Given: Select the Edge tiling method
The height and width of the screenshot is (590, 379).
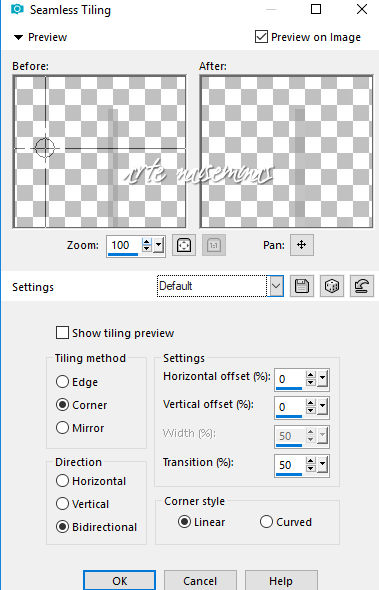Looking at the screenshot, I should point(62,382).
